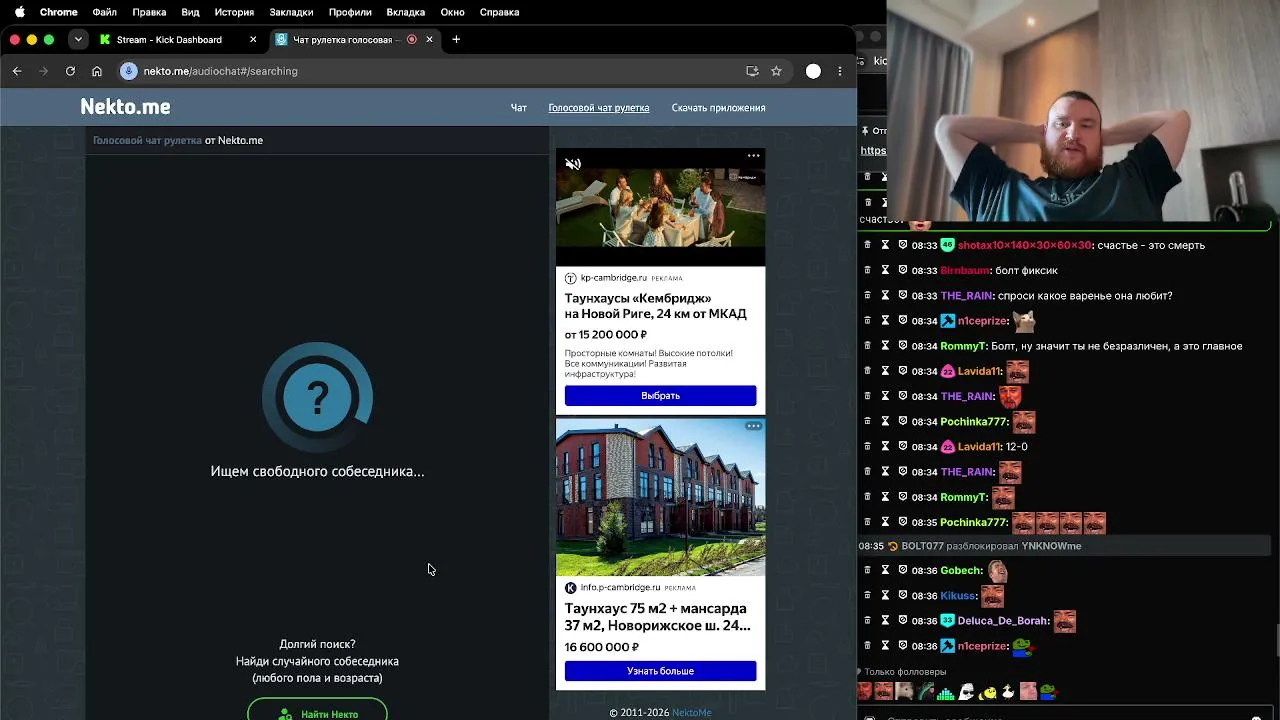Image resolution: width=1280 pixels, height=720 pixels.
Task: Click username shotax10×140×30×60×30 in chat
Action: (1024, 245)
